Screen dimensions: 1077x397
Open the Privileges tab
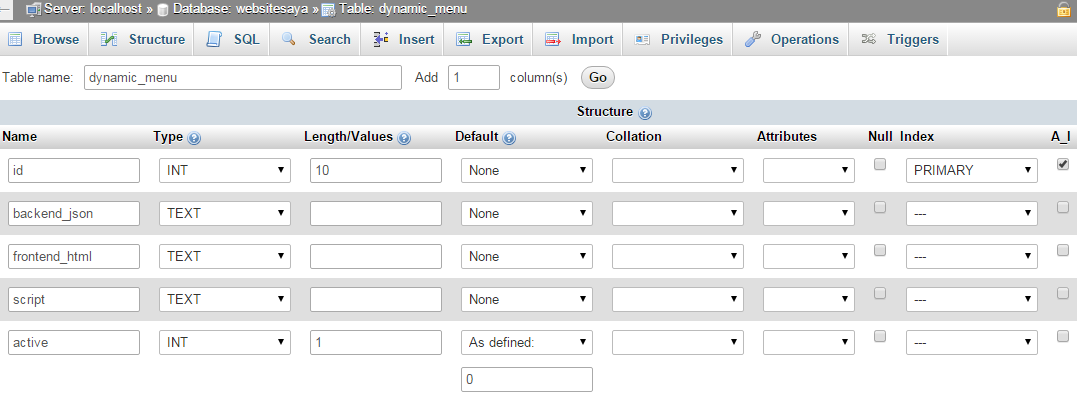pos(678,39)
